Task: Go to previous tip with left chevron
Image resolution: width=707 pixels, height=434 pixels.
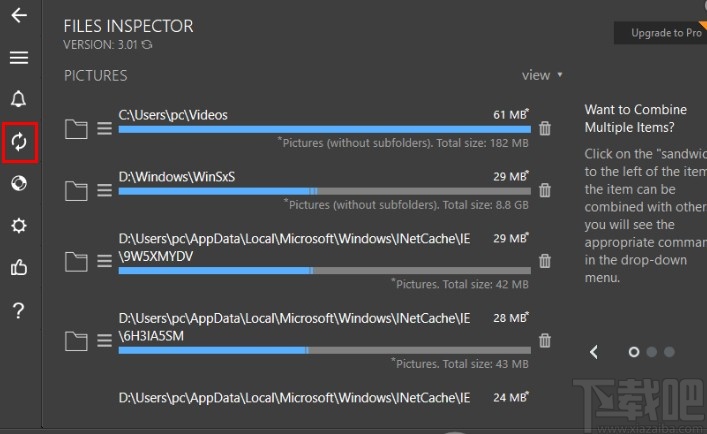Action: (x=594, y=352)
